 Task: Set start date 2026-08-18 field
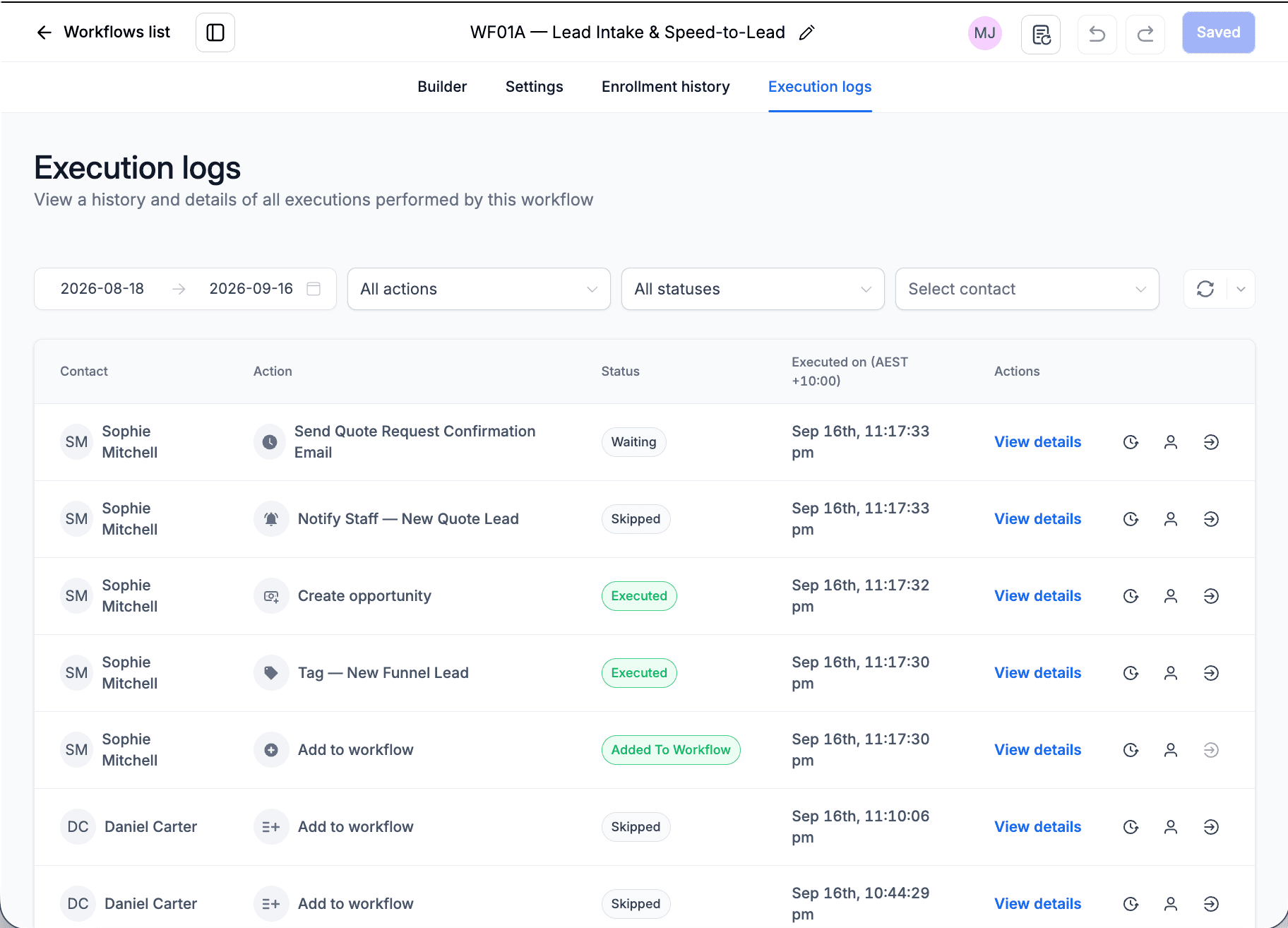point(102,289)
